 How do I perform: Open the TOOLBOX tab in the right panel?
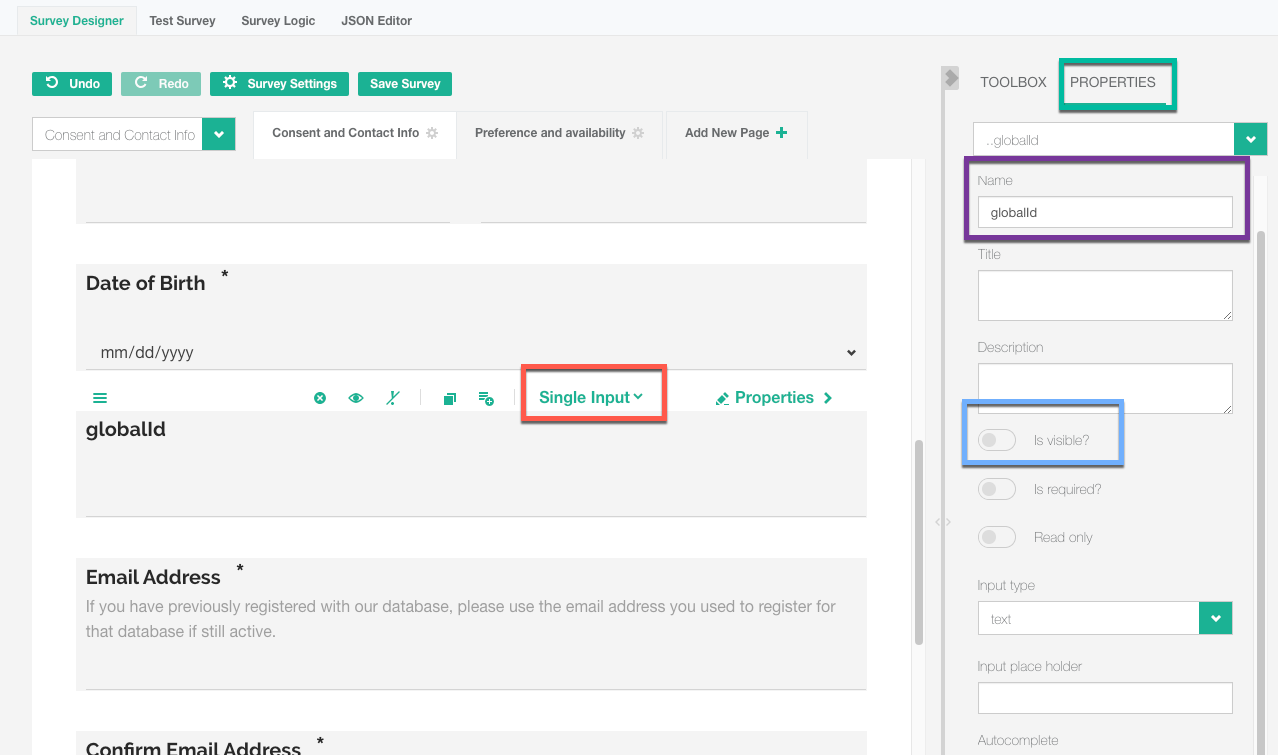1013,82
